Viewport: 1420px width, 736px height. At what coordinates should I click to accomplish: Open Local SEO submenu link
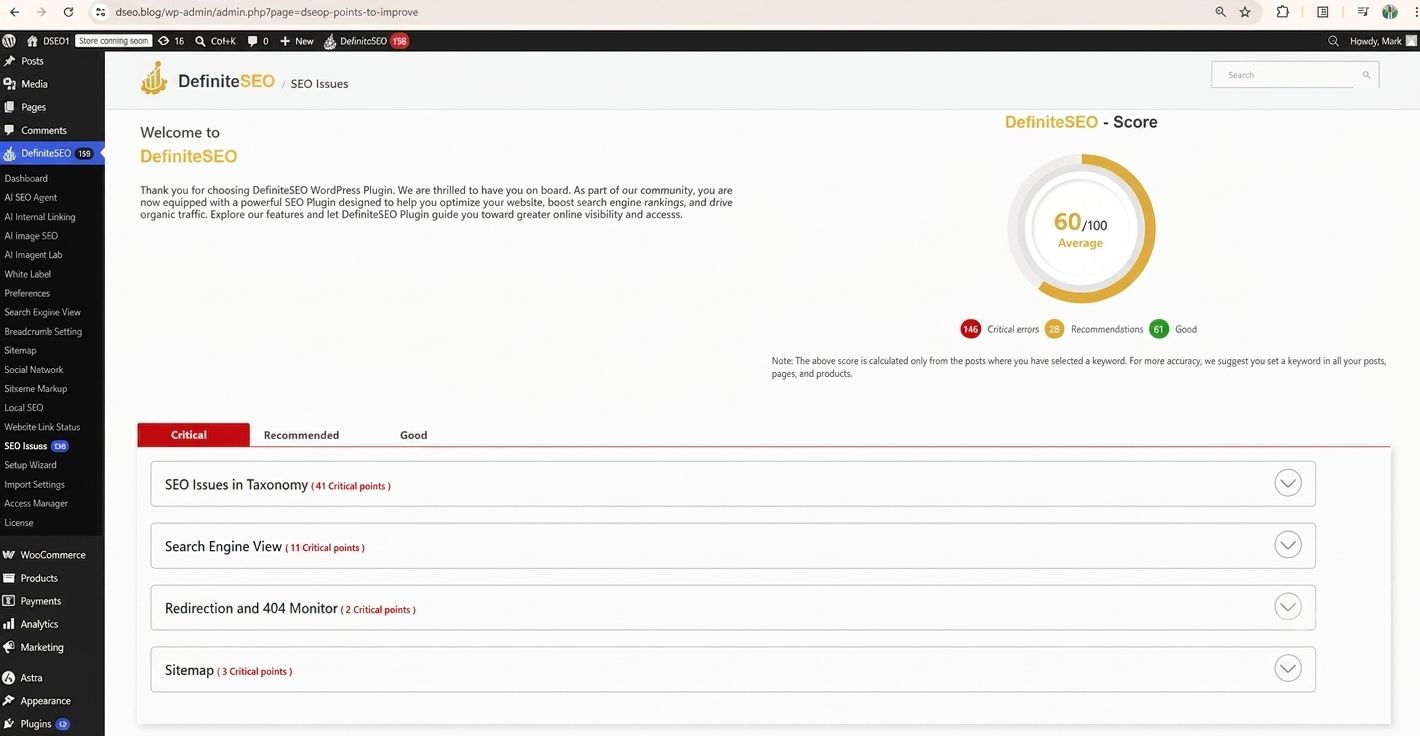24,408
